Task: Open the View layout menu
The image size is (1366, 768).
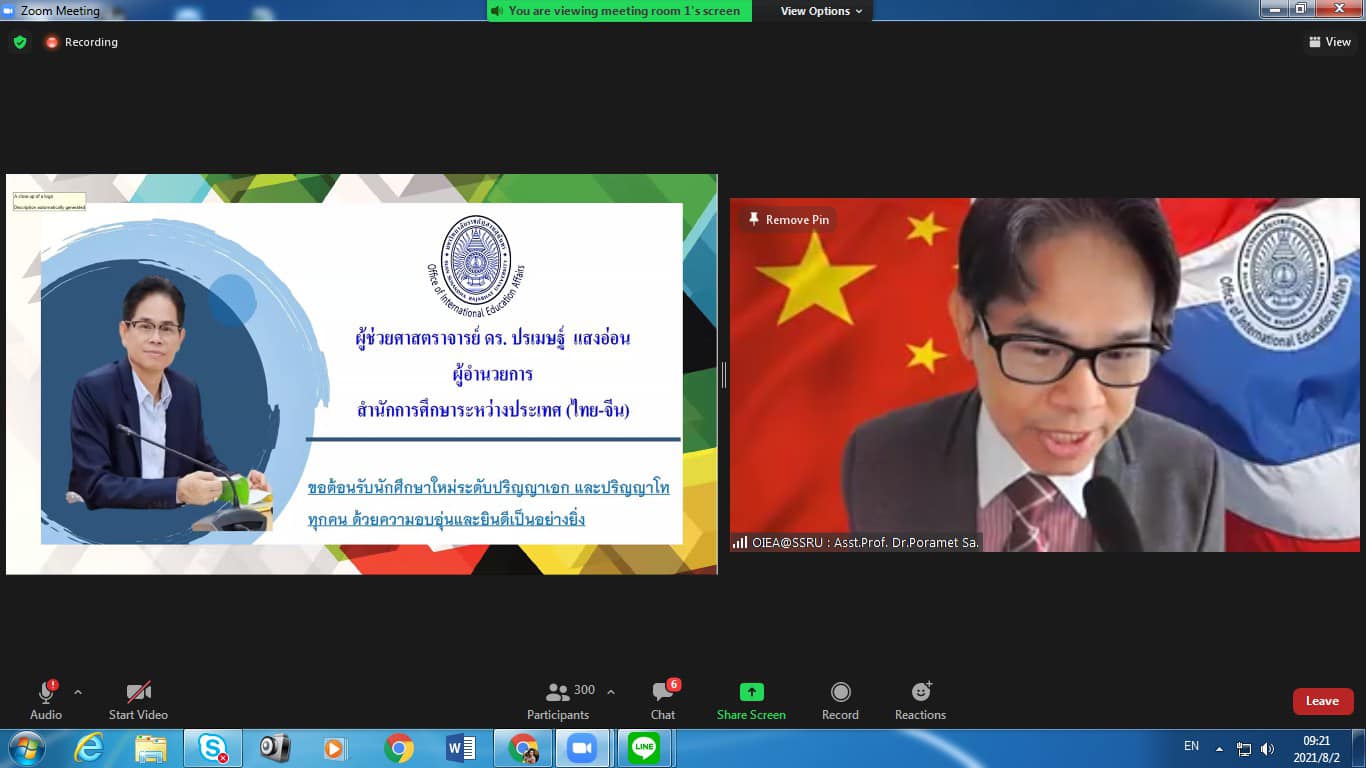Action: point(1330,42)
